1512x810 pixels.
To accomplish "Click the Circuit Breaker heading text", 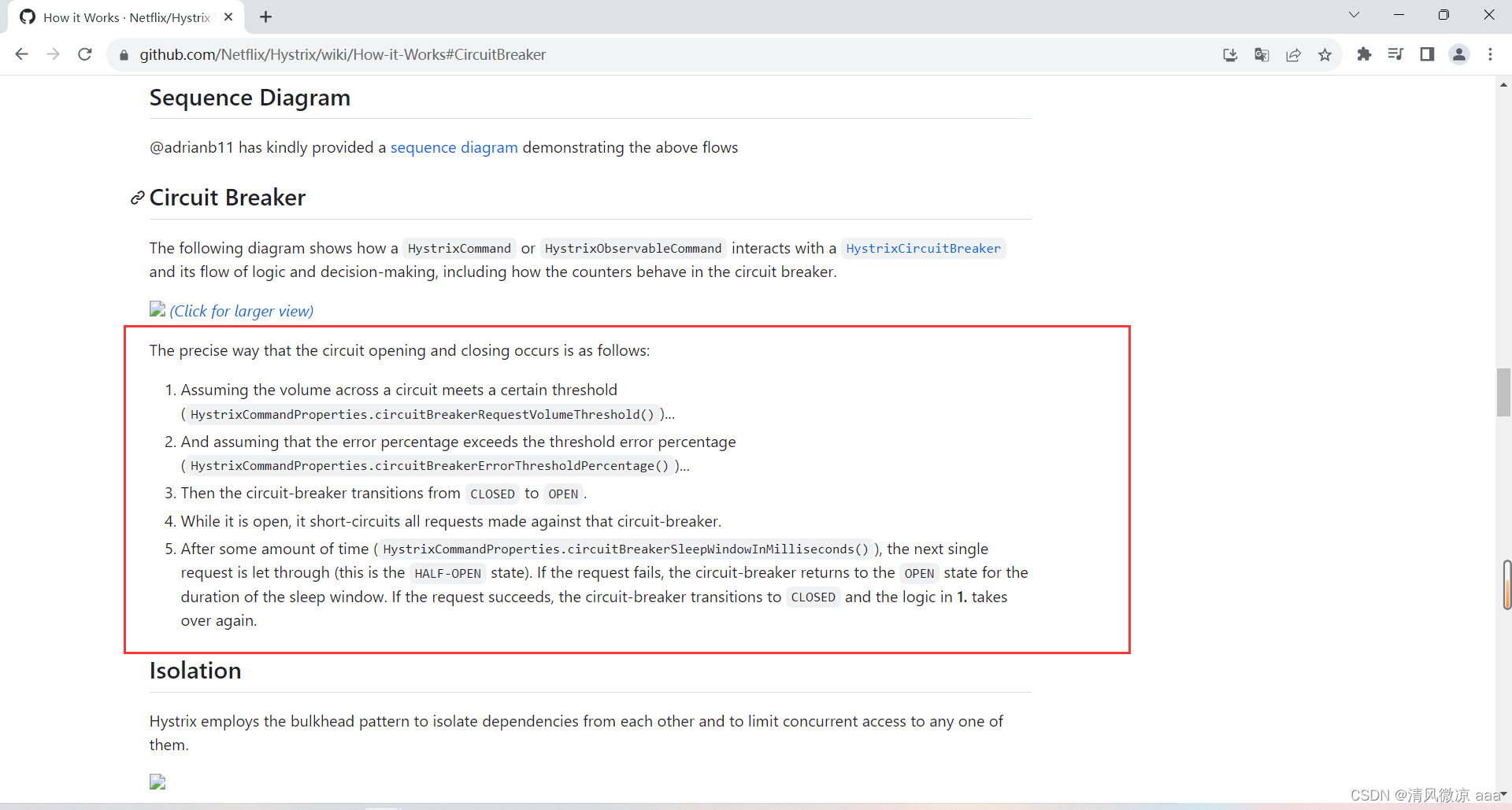I will (x=228, y=198).
